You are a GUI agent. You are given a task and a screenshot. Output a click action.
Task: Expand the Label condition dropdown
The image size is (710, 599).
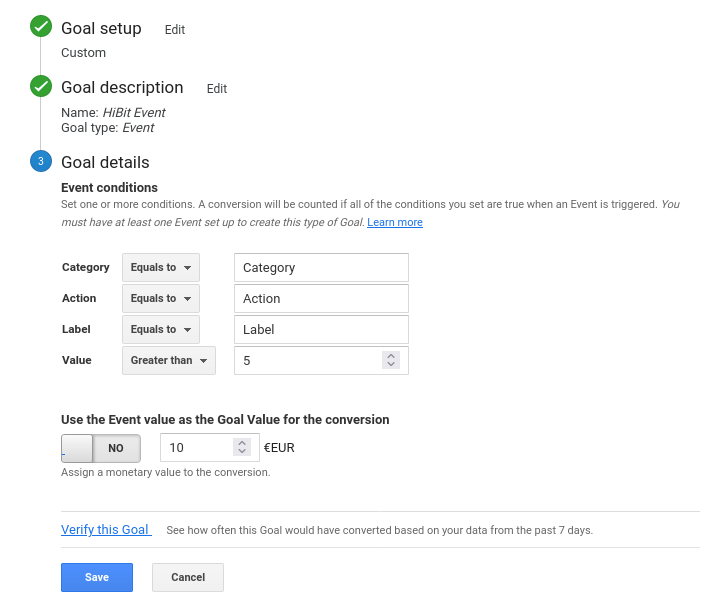coord(161,330)
